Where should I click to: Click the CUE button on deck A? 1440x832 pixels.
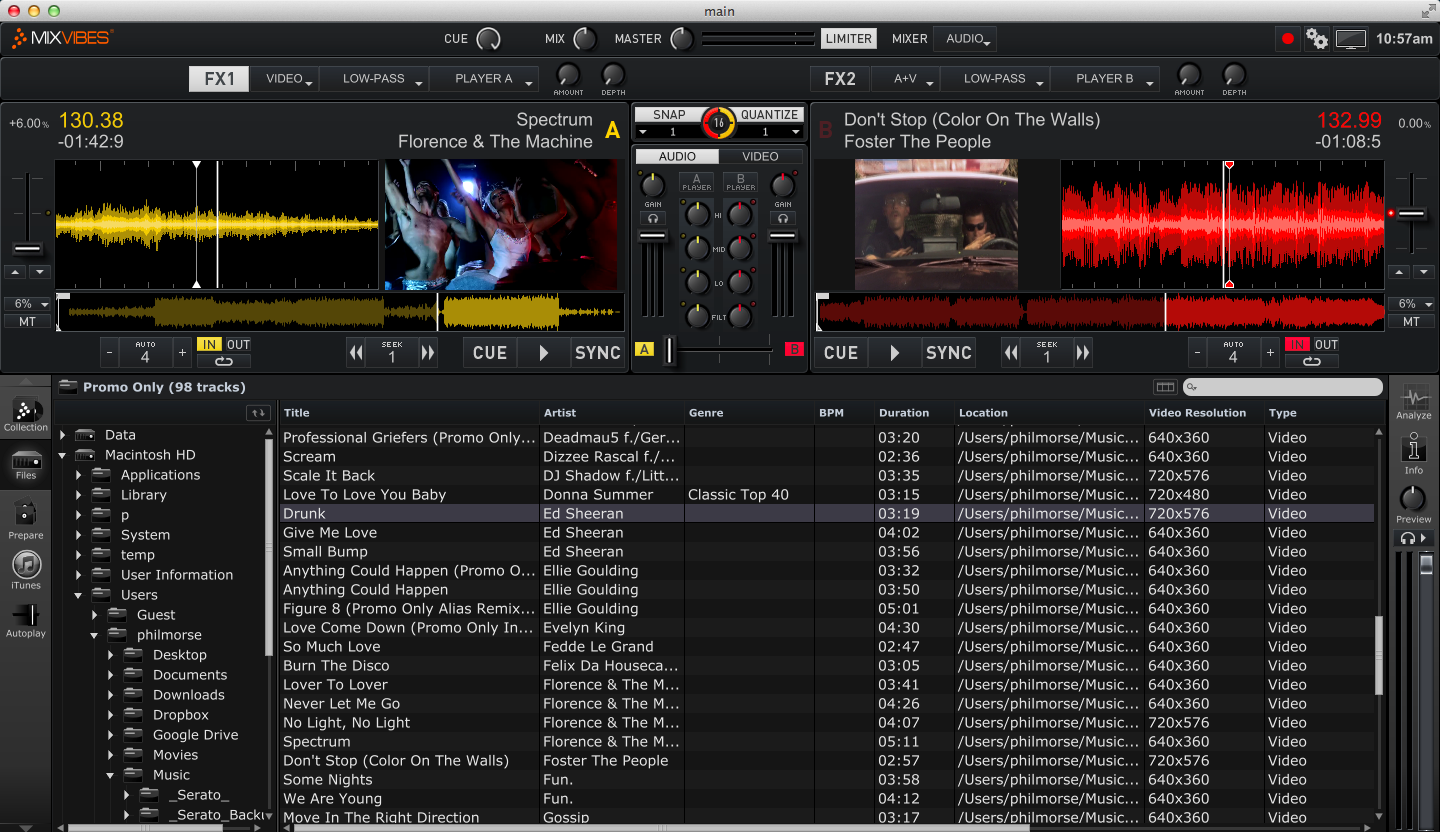[x=490, y=352]
